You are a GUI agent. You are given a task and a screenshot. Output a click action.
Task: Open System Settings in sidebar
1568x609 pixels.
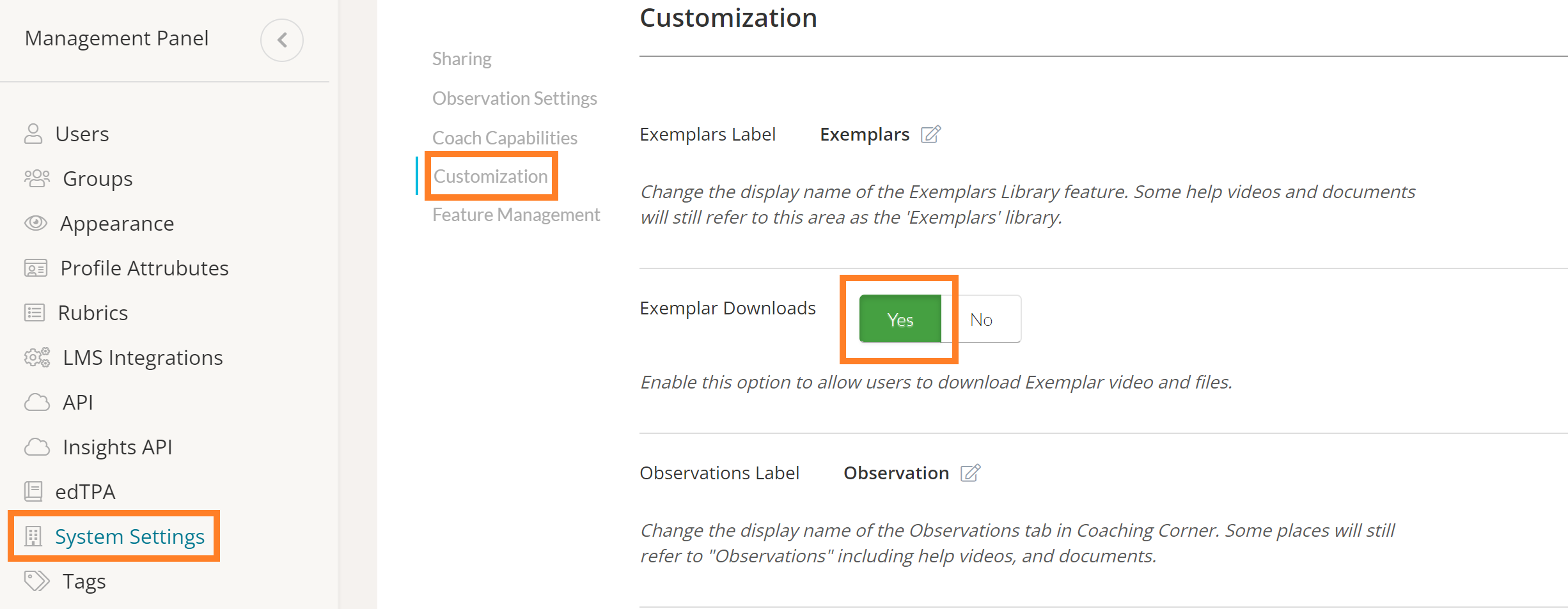coord(129,536)
